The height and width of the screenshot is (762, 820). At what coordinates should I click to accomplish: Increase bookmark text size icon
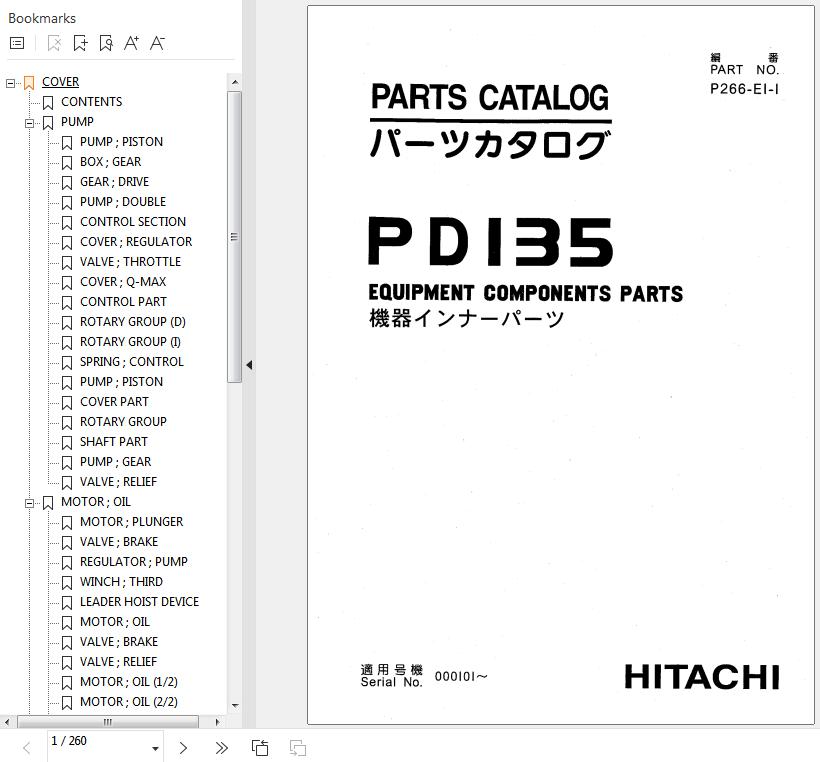[x=131, y=43]
